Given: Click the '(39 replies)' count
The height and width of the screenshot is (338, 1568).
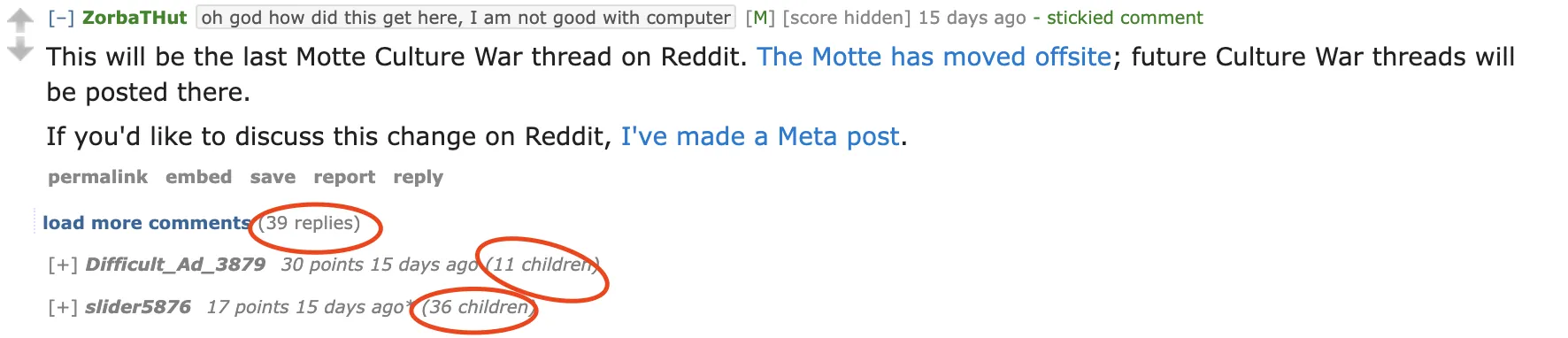Looking at the screenshot, I should point(309,223).
